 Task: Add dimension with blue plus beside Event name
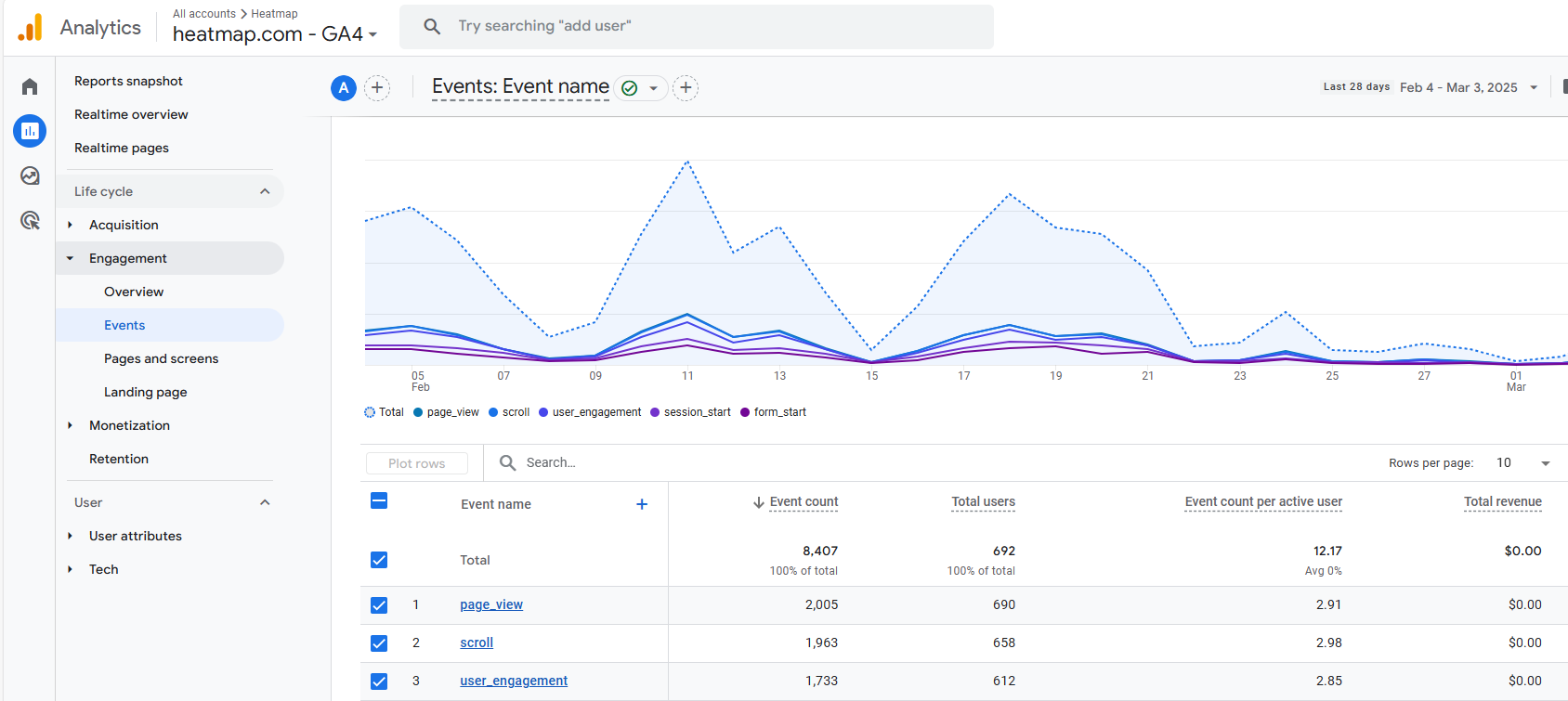[x=642, y=504]
